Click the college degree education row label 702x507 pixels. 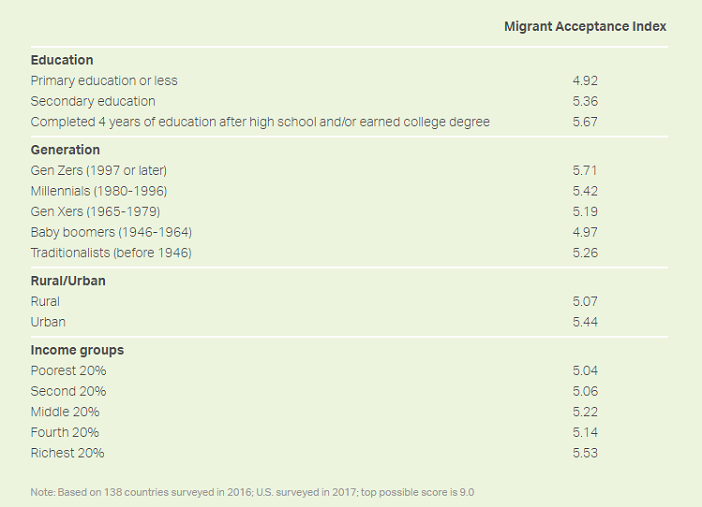click(260, 122)
